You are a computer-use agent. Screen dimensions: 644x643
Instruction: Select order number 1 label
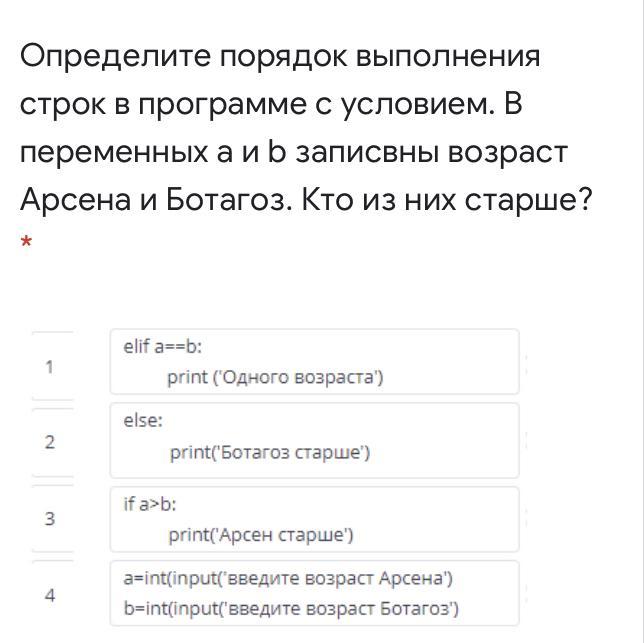(x=50, y=367)
